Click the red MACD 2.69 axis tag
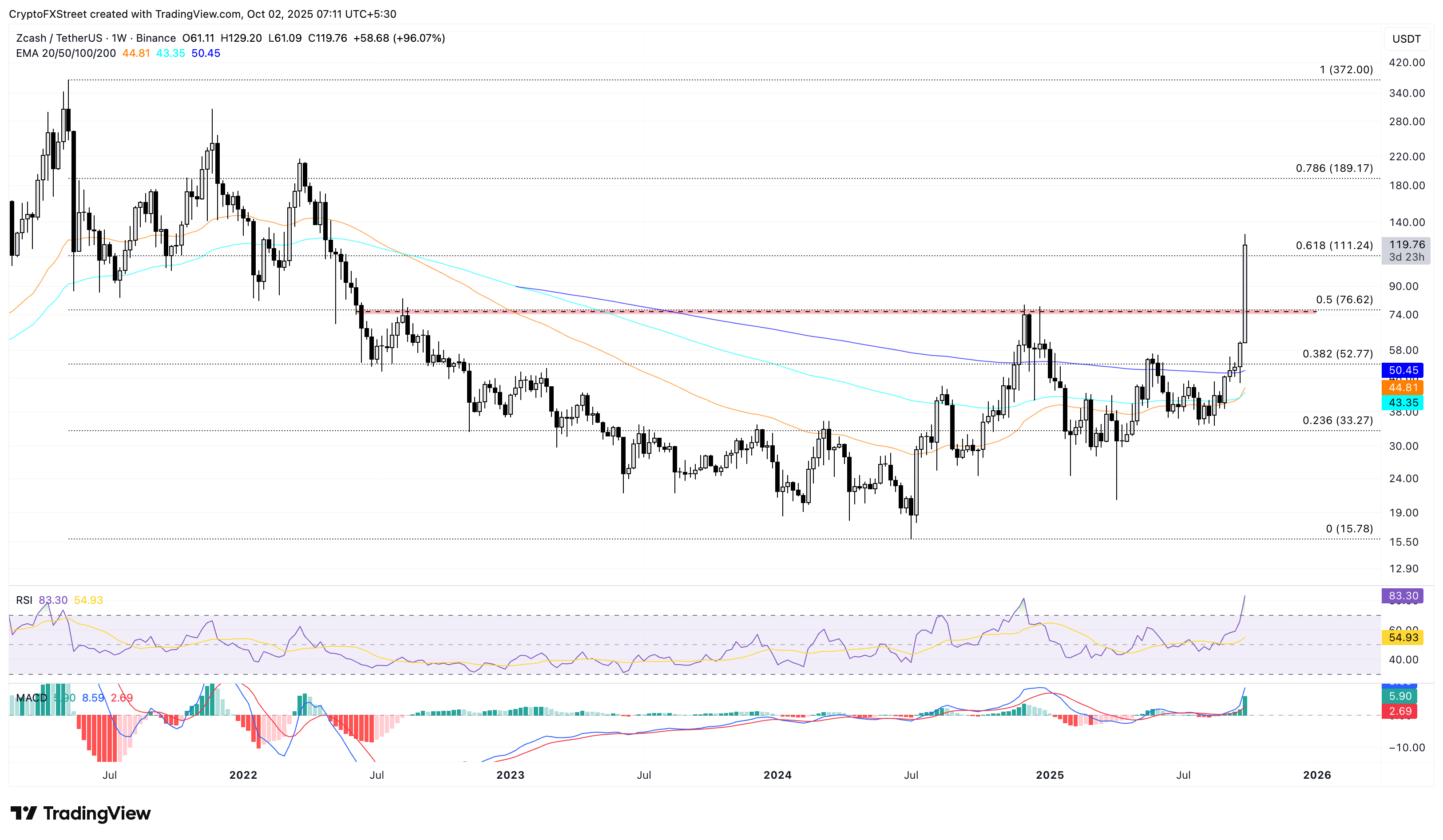1443x840 pixels. (1399, 711)
